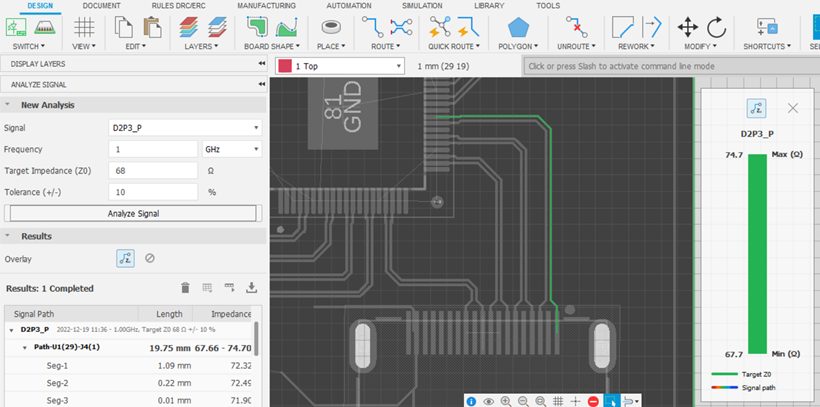Export results using the download icon
The image size is (820, 407).
[x=251, y=287]
